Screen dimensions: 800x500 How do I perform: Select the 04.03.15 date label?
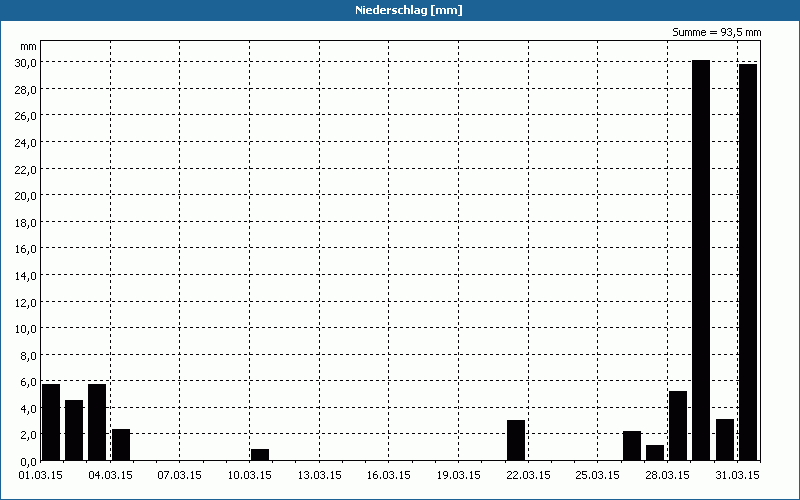coord(110,475)
